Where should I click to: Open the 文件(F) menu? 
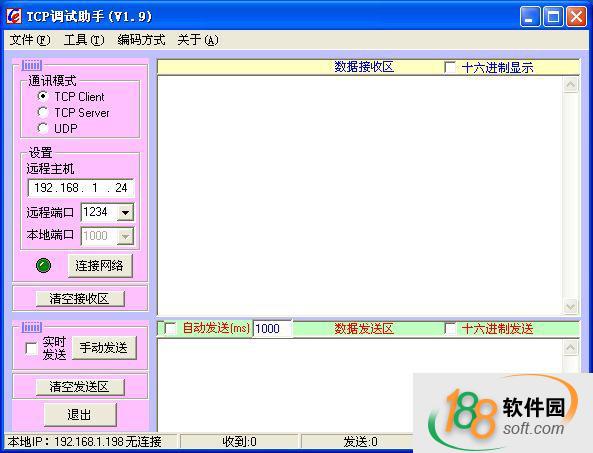[29, 40]
